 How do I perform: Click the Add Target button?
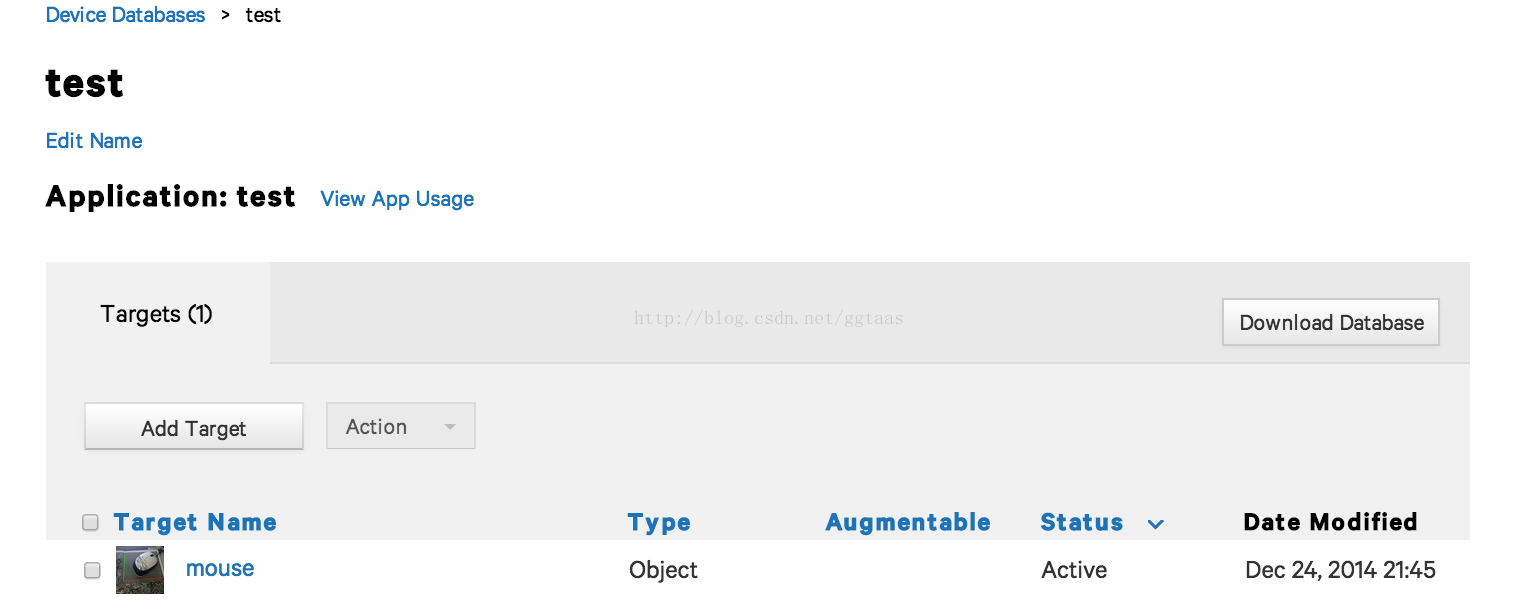194,427
